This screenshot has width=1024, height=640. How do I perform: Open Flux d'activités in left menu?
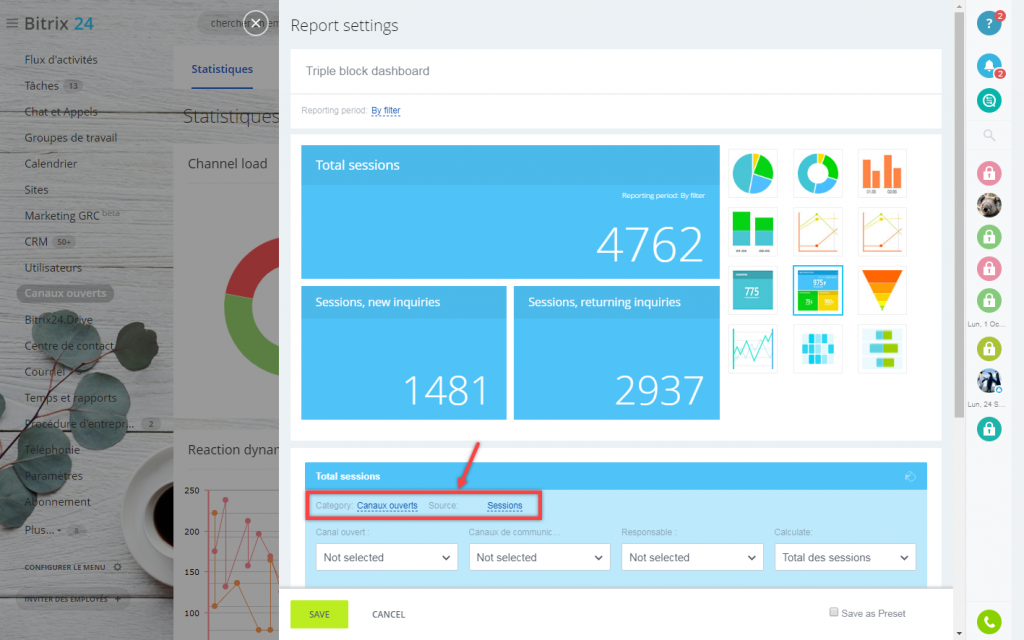point(61,59)
